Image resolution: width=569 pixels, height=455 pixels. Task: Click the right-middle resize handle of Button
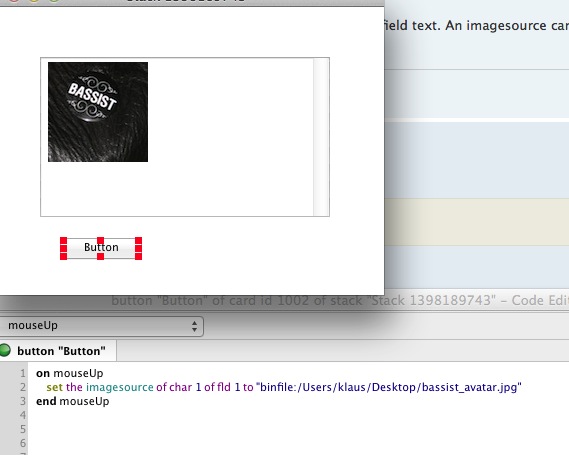pos(138,249)
